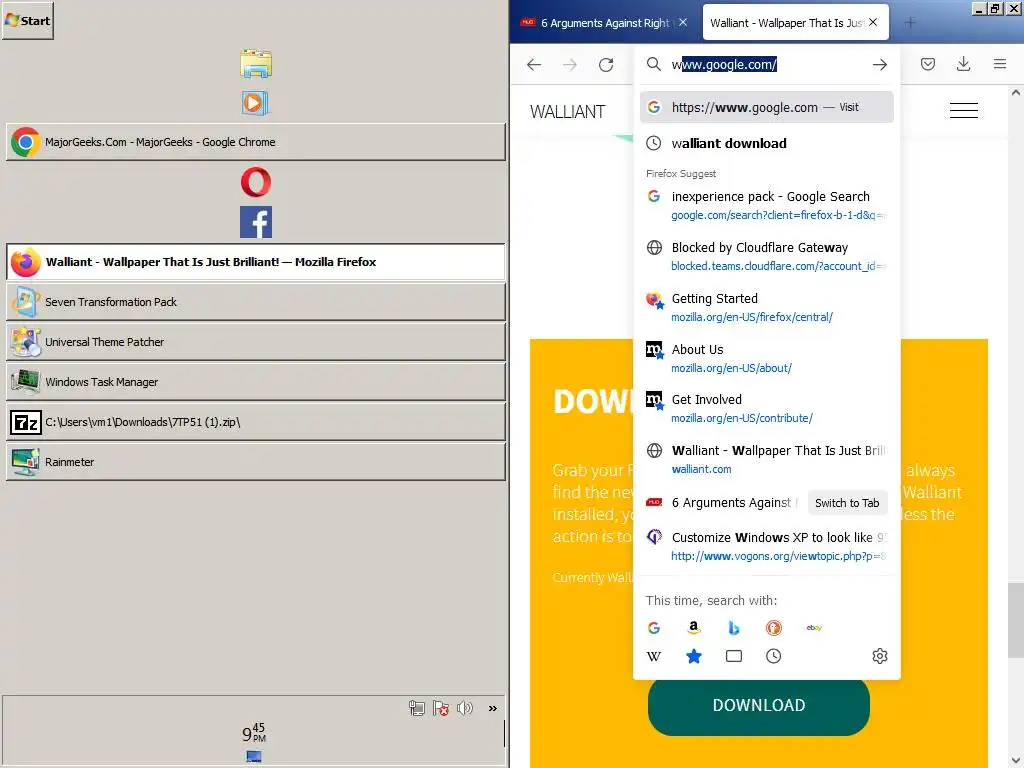The height and width of the screenshot is (768, 1024).
Task: Open the Windows Explorer folder icon
Action: pyautogui.click(x=255, y=63)
